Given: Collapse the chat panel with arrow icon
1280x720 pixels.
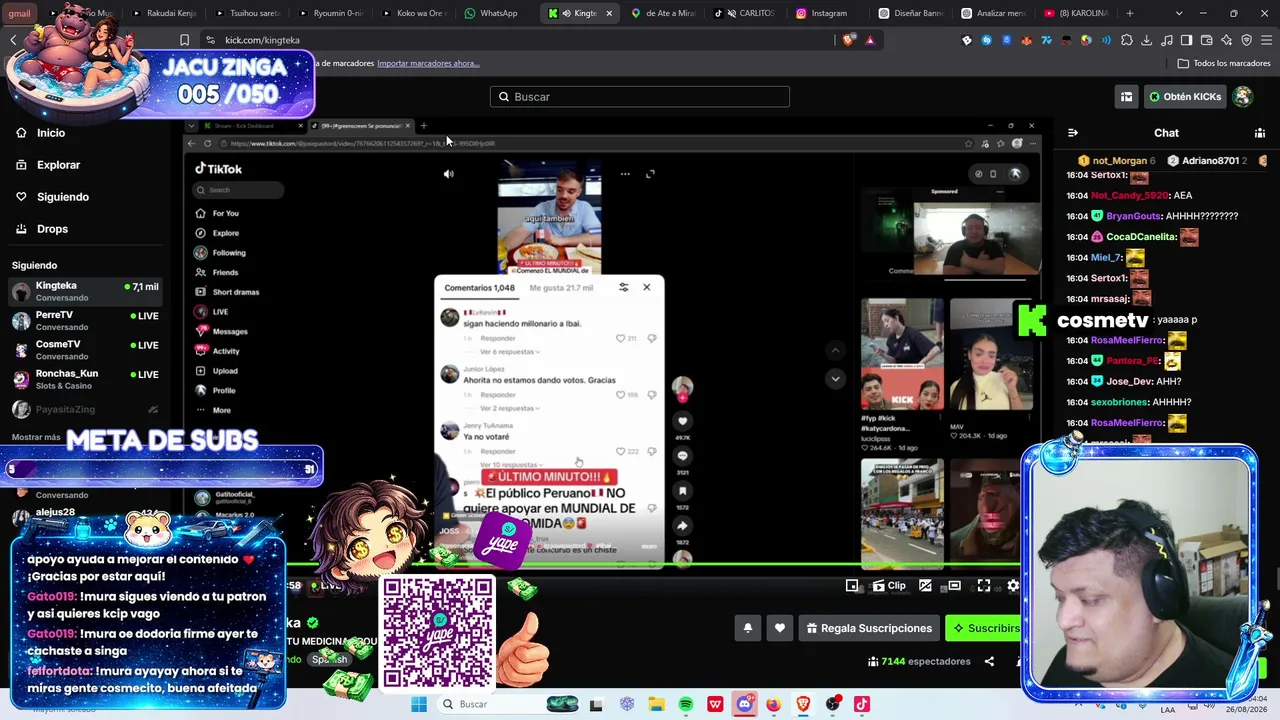Looking at the screenshot, I should click(x=1073, y=133).
